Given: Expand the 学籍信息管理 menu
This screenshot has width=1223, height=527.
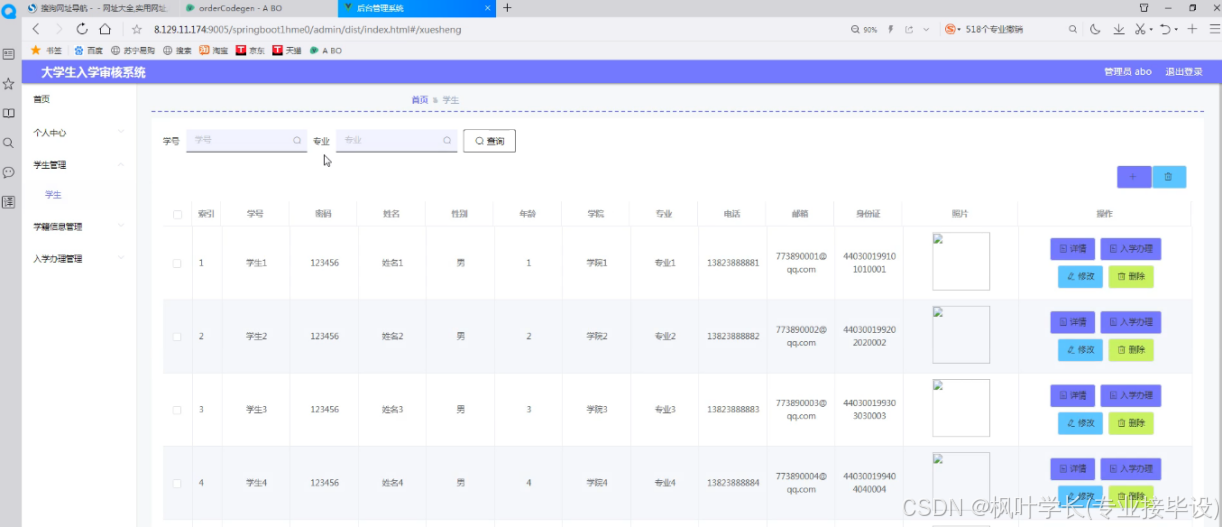Looking at the screenshot, I should (79, 226).
